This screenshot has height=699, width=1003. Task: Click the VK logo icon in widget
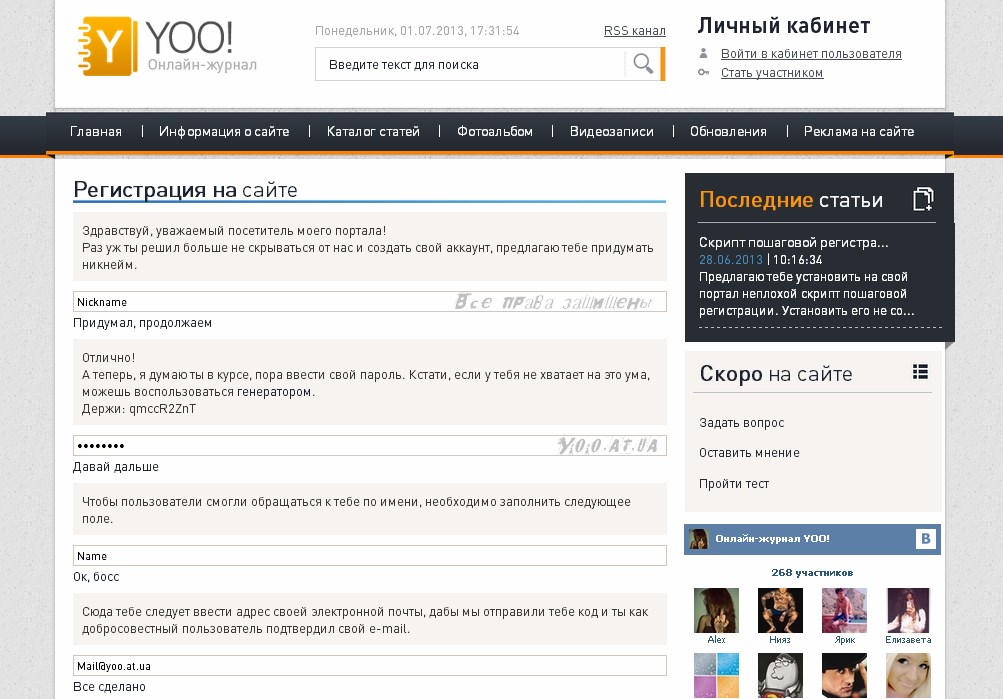926,539
